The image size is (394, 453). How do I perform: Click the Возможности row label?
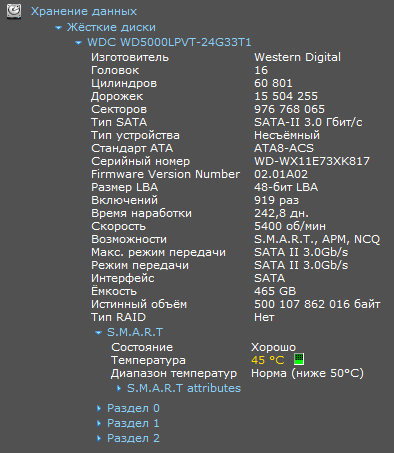129,239
